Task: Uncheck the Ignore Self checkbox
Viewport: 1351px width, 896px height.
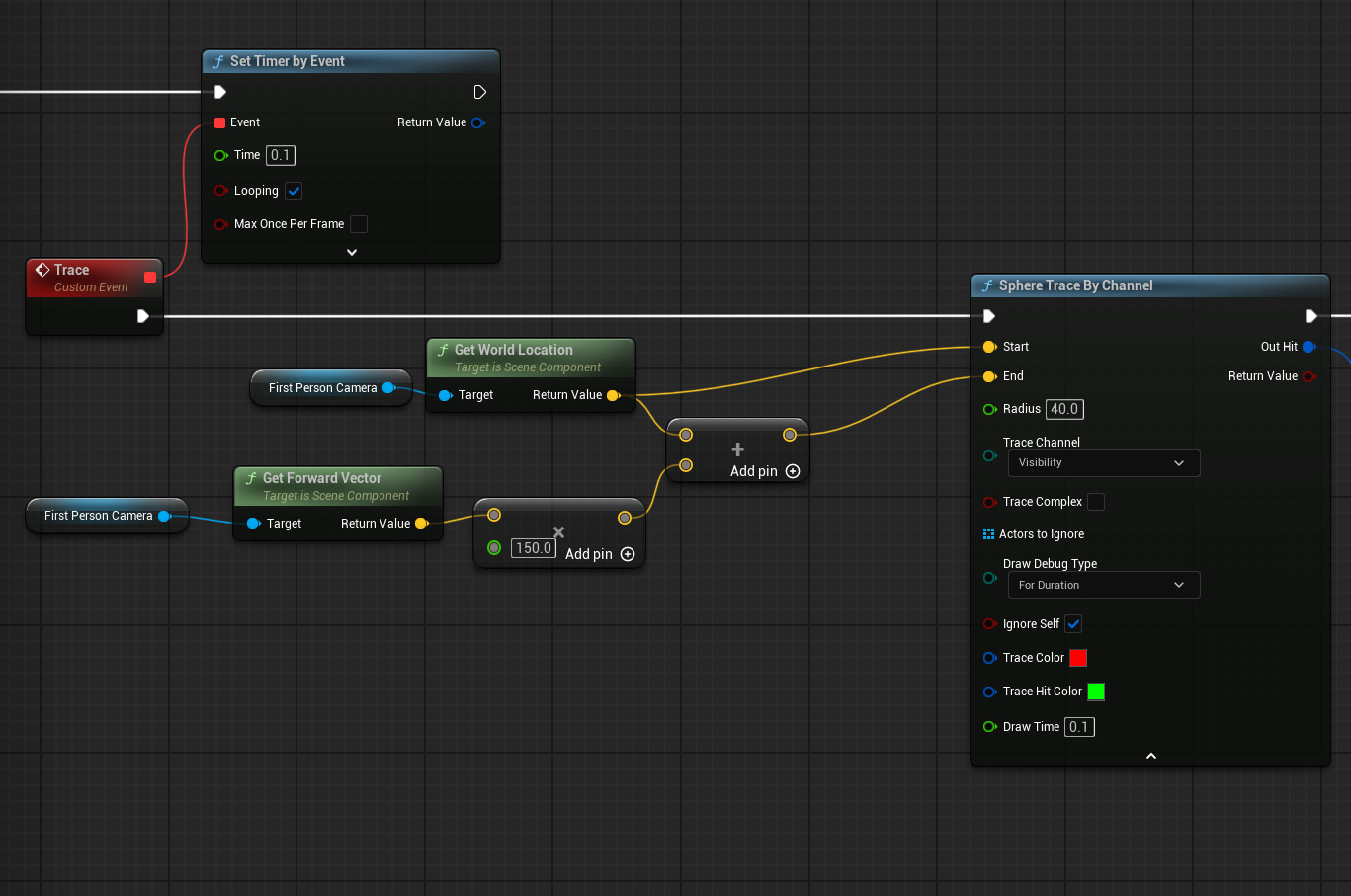Action: (1073, 624)
